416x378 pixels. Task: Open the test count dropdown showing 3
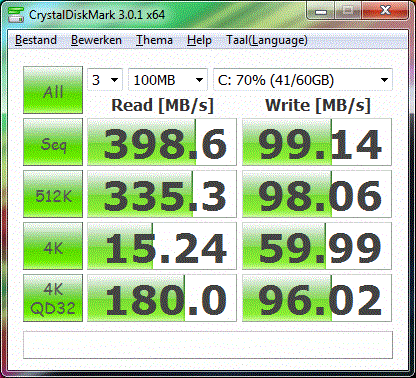tap(105, 80)
